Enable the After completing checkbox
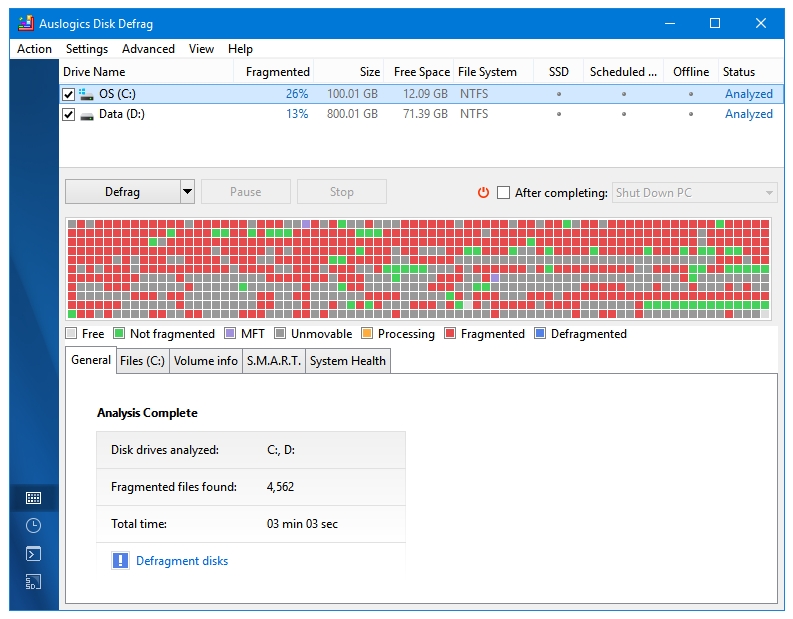The image size is (793, 619). pyautogui.click(x=503, y=193)
